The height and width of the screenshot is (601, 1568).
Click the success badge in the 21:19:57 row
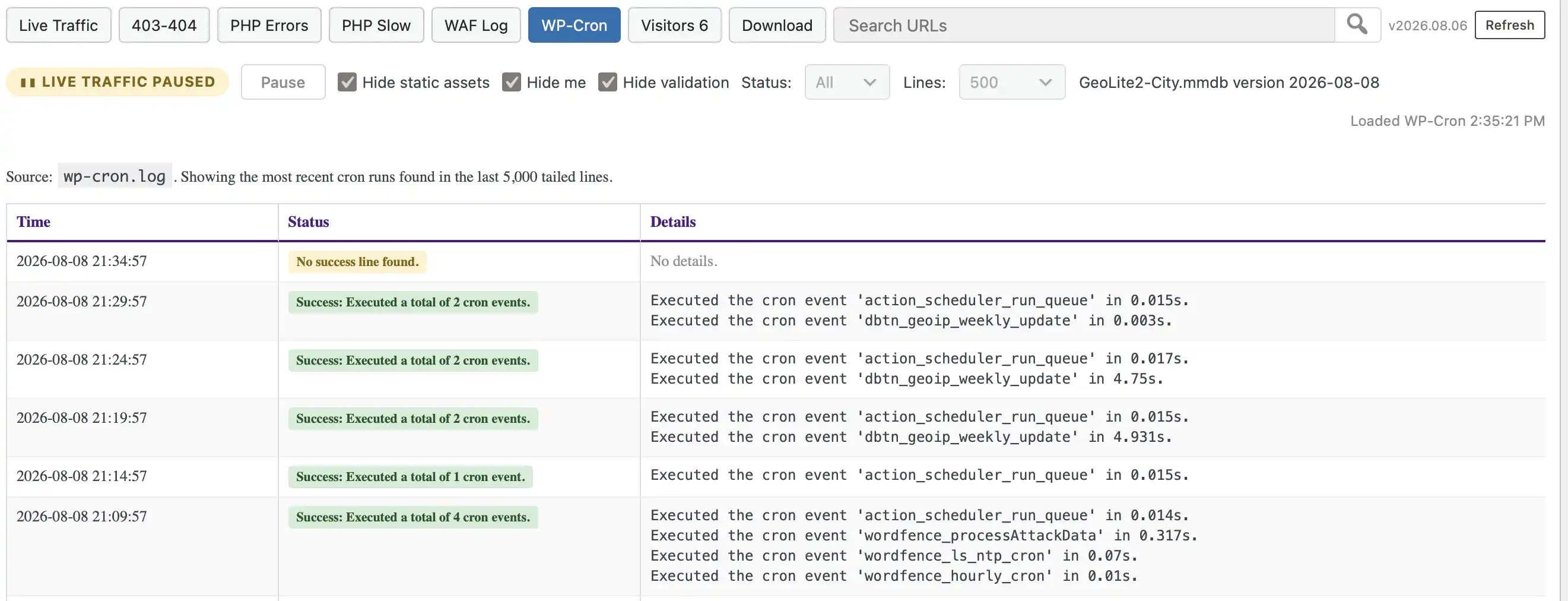pos(412,418)
